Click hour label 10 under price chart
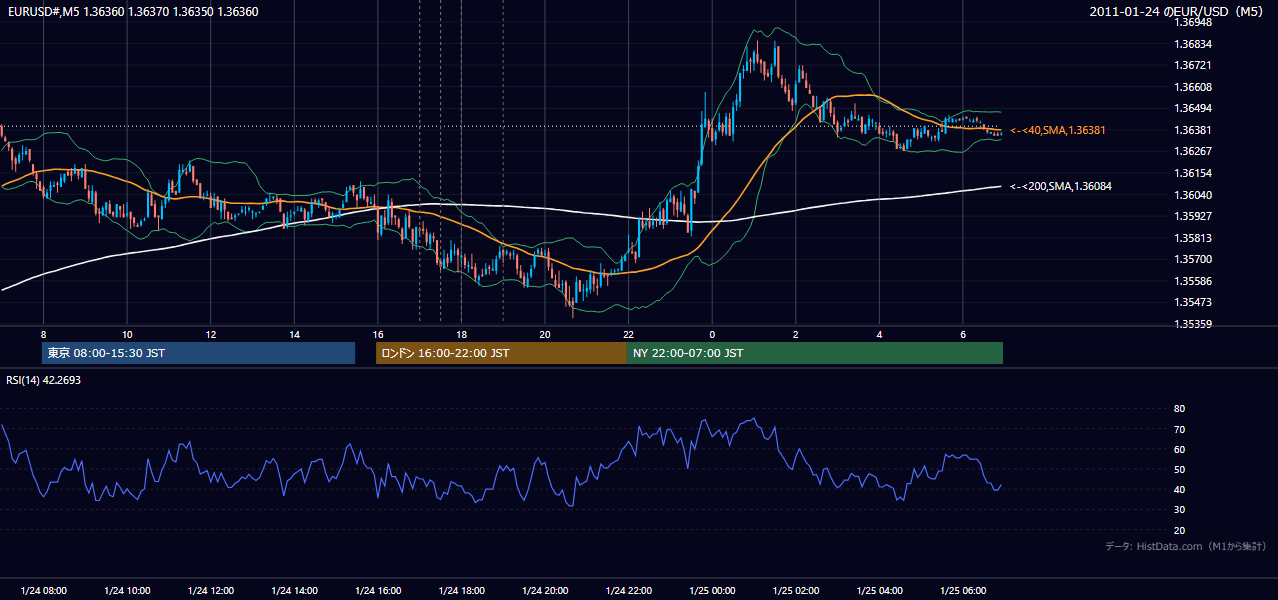The image size is (1278, 600). pyautogui.click(x=127, y=334)
